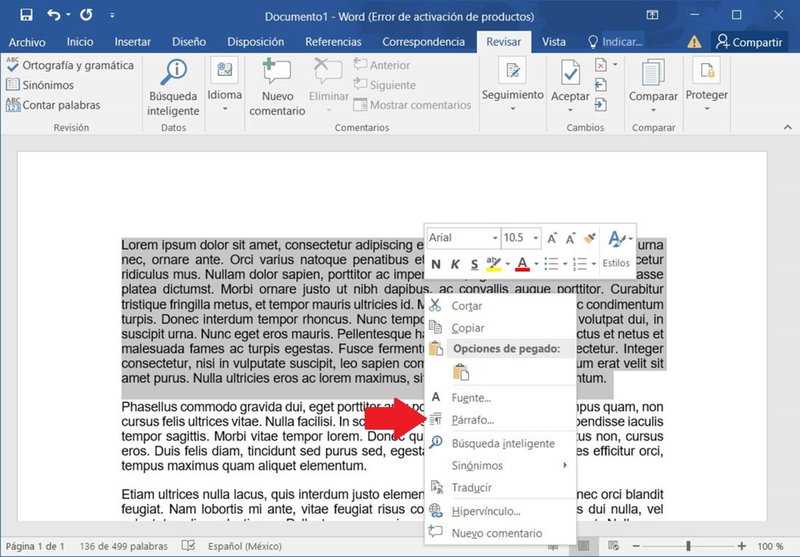The width and height of the screenshot is (800, 557).
Task: Click the Format Painter brush icon
Action: coord(590,238)
